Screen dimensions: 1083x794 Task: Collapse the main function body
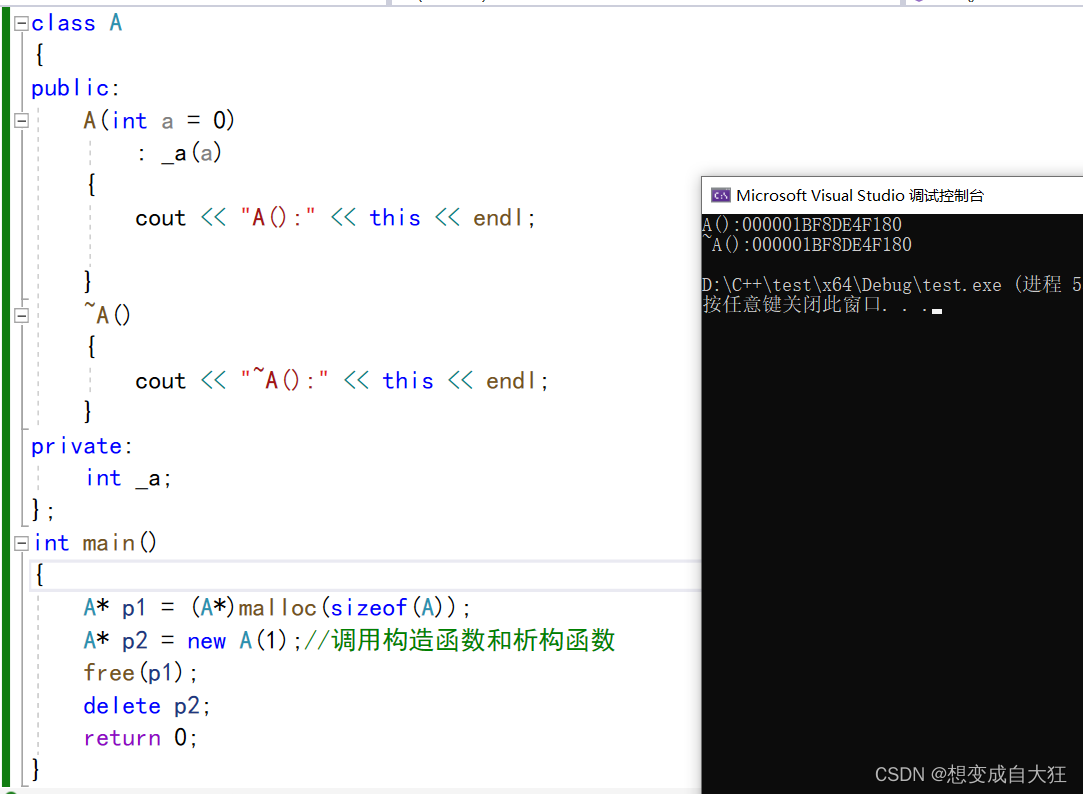click(x=21, y=542)
